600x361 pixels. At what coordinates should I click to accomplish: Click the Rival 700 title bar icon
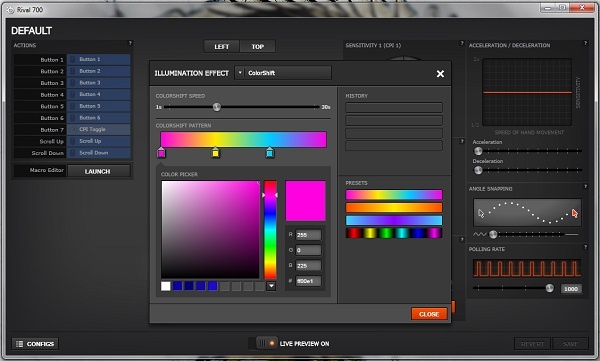pyautogui.click(x=10, y=10)
